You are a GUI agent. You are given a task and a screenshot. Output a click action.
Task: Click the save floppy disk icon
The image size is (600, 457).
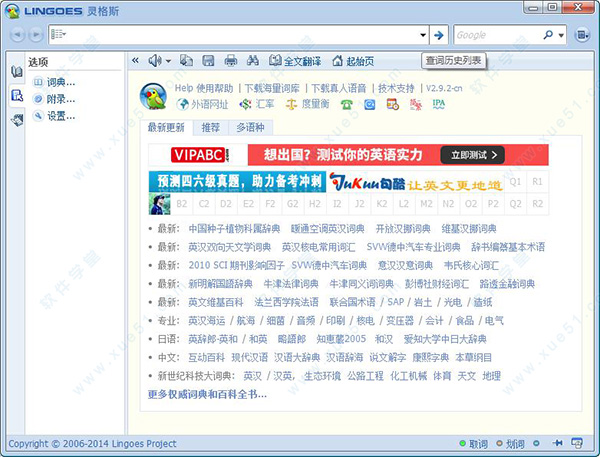(208, 60)
